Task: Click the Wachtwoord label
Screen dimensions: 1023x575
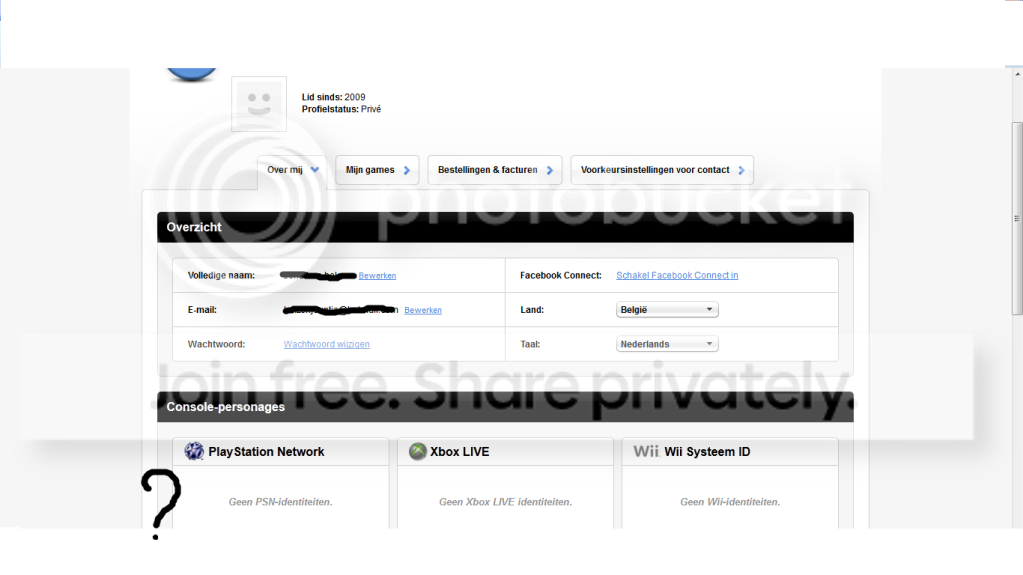Action: click(217, 344)
